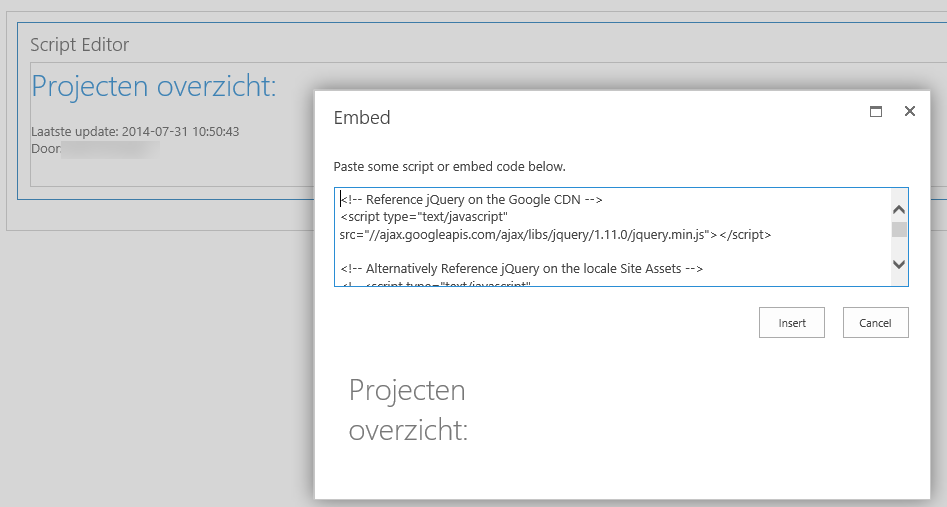Click the 'Embed' dialog title
The width and height of the screenshot is (947, 507).
pyautogui.click(x=362, y=117)
